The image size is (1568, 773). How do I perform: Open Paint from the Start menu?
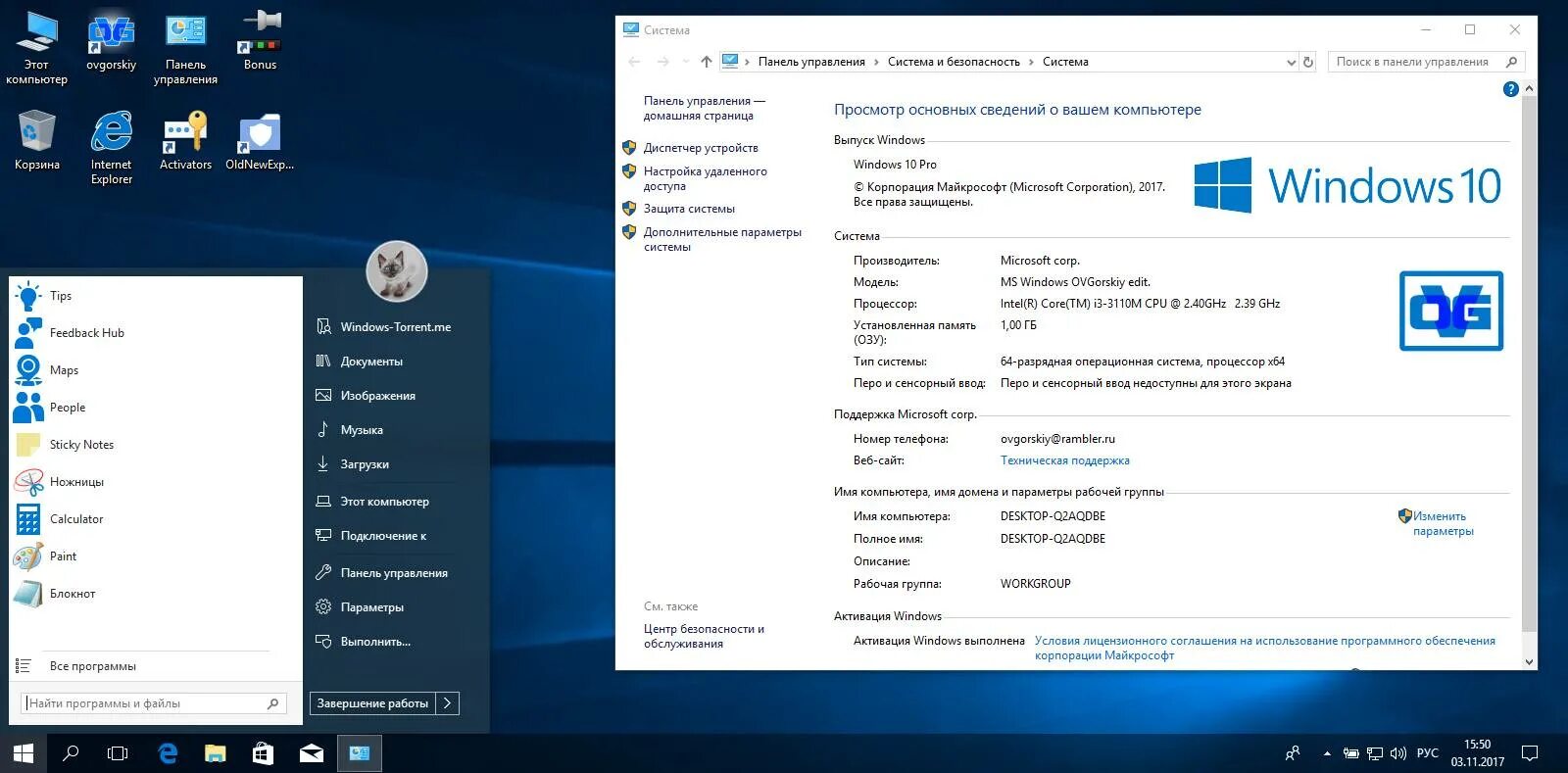[x=156, y=556]
